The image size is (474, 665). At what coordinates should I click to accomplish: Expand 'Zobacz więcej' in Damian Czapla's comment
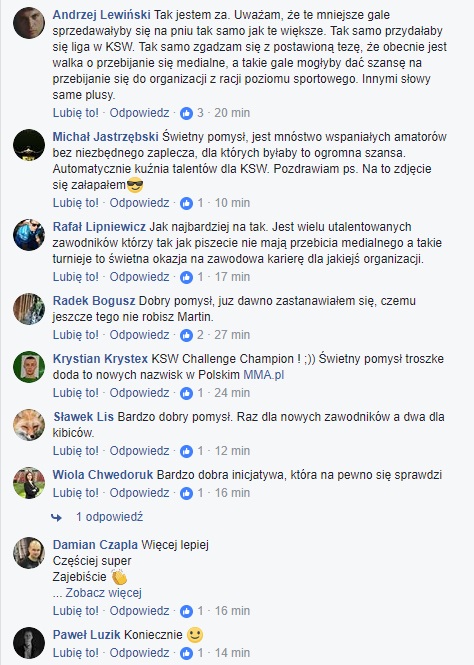pyautogui.click(x=103, y=592)
